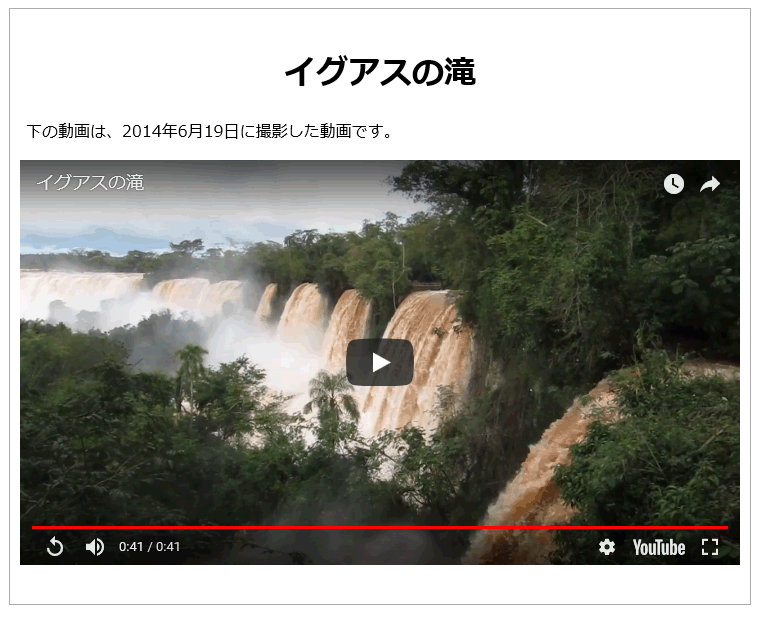Add video to Watch later via clock icon

(674, 184)
